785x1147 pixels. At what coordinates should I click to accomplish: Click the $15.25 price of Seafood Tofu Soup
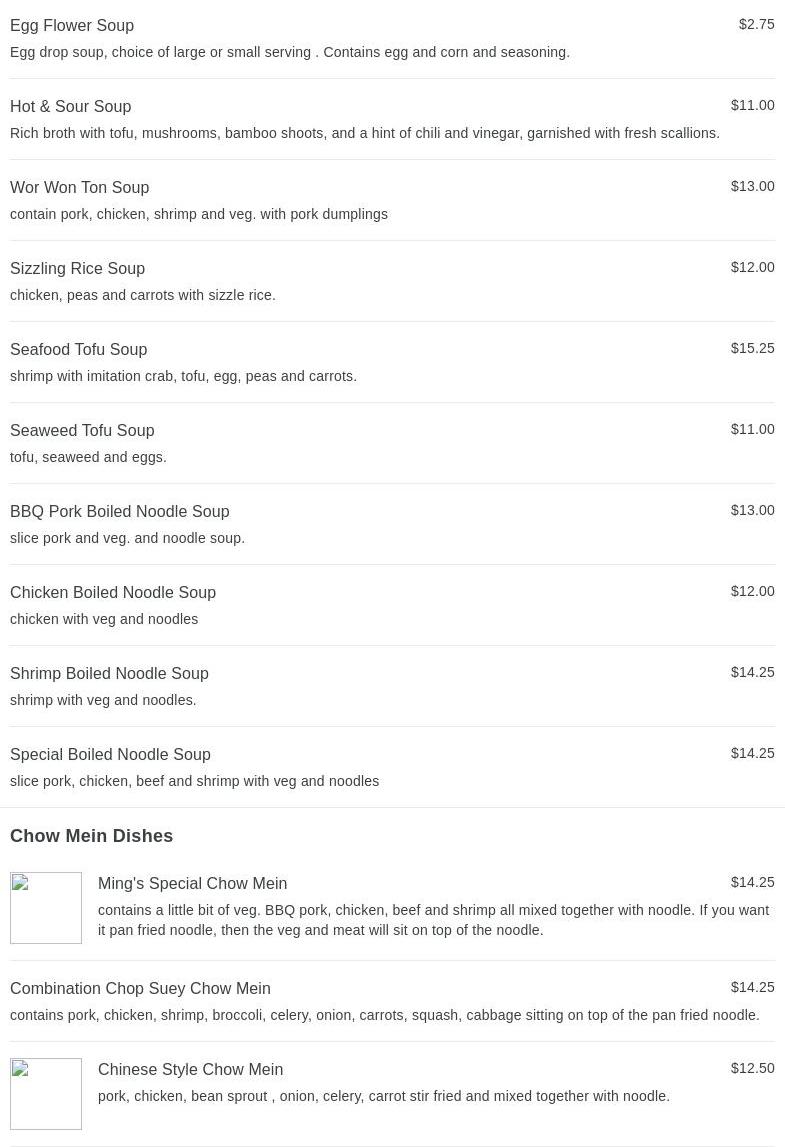752,348
